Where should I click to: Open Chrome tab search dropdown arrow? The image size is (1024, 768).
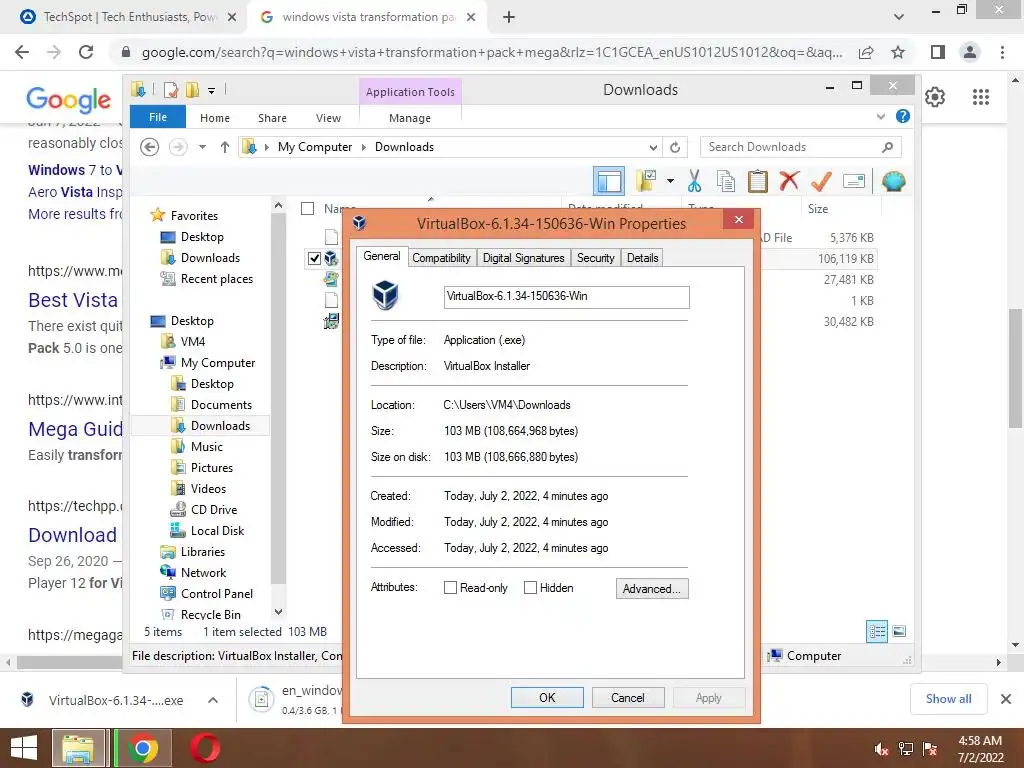pos(899,17)
